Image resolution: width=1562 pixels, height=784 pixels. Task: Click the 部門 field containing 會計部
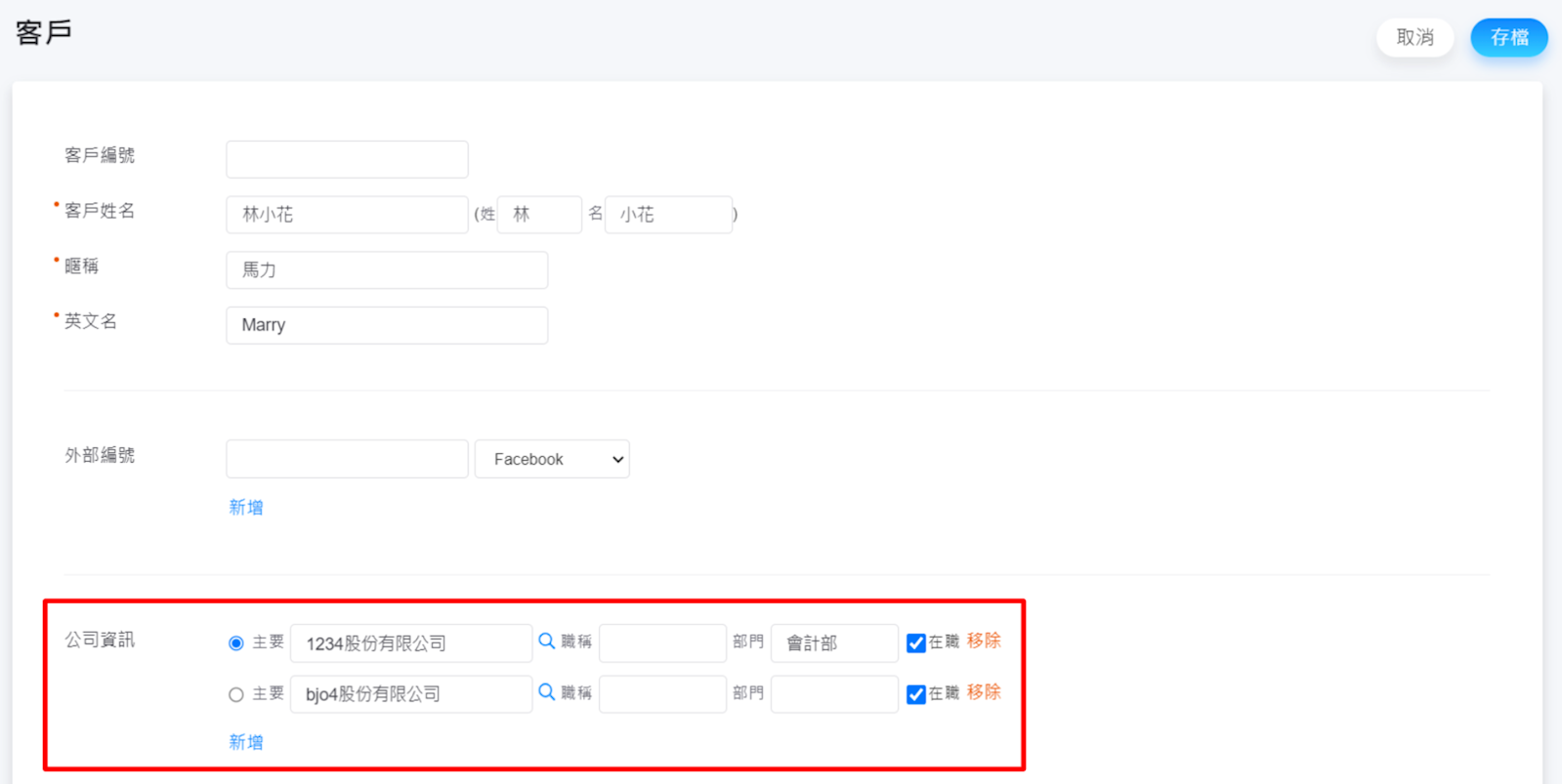pyautogui.click(x=833, y=643)
